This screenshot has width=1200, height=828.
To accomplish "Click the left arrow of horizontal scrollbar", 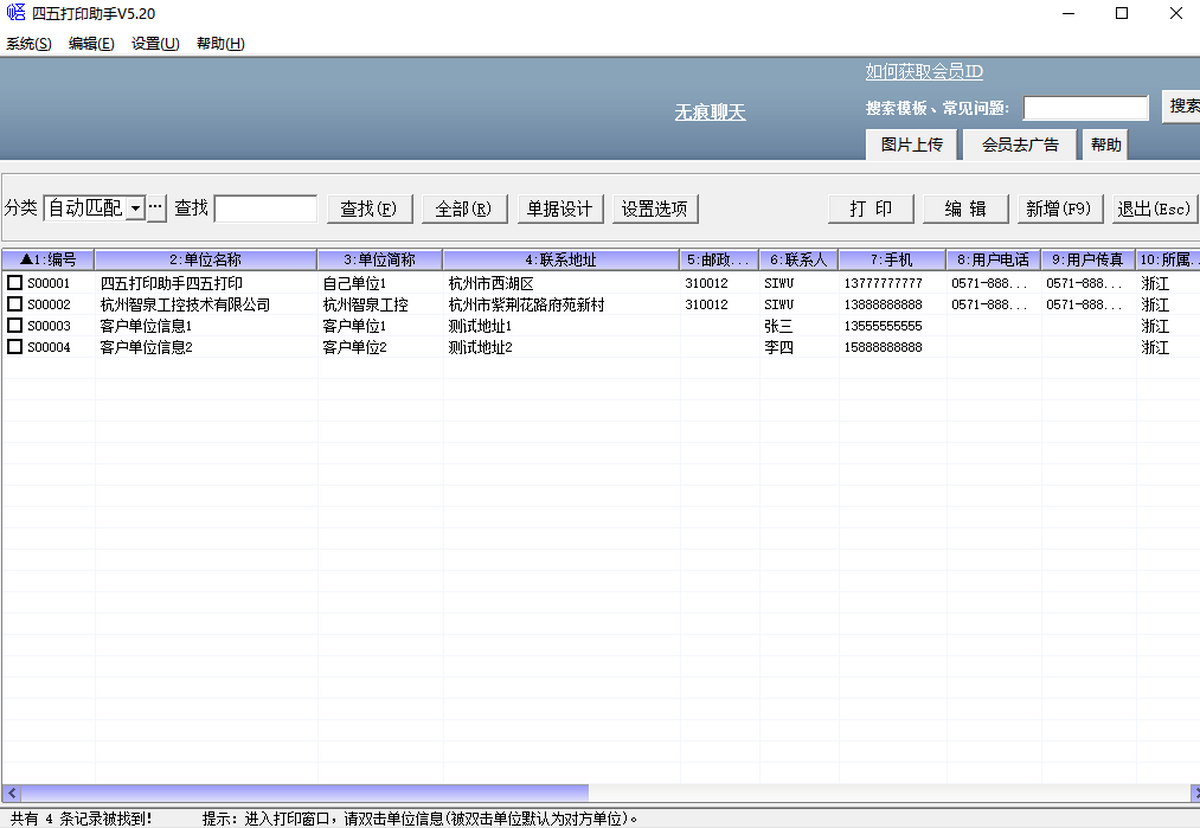I will 11,793.
